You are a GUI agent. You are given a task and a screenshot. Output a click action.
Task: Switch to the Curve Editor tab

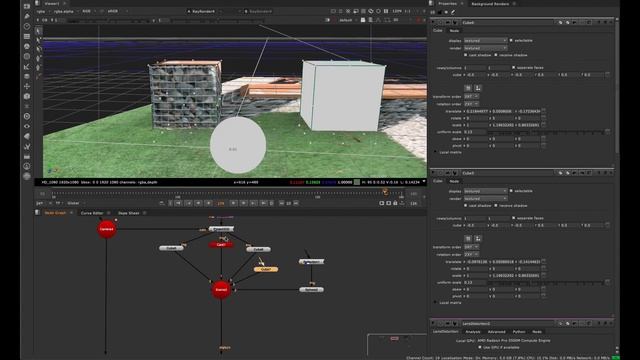92,213
